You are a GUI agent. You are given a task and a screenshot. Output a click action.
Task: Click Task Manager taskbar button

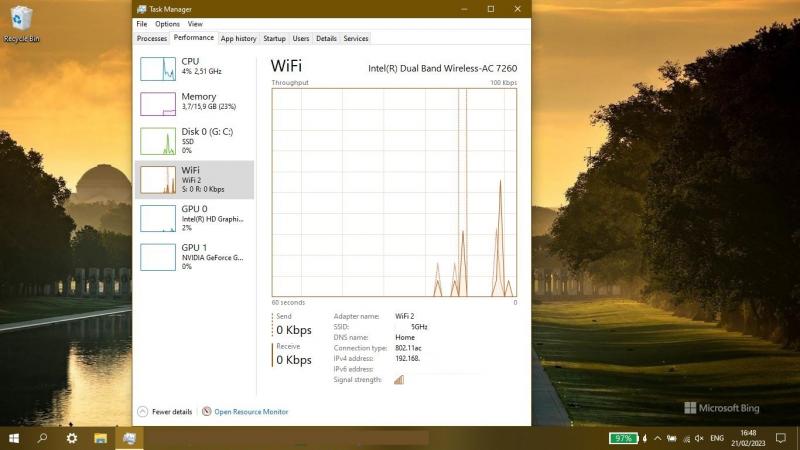click(x=130, y=438)
